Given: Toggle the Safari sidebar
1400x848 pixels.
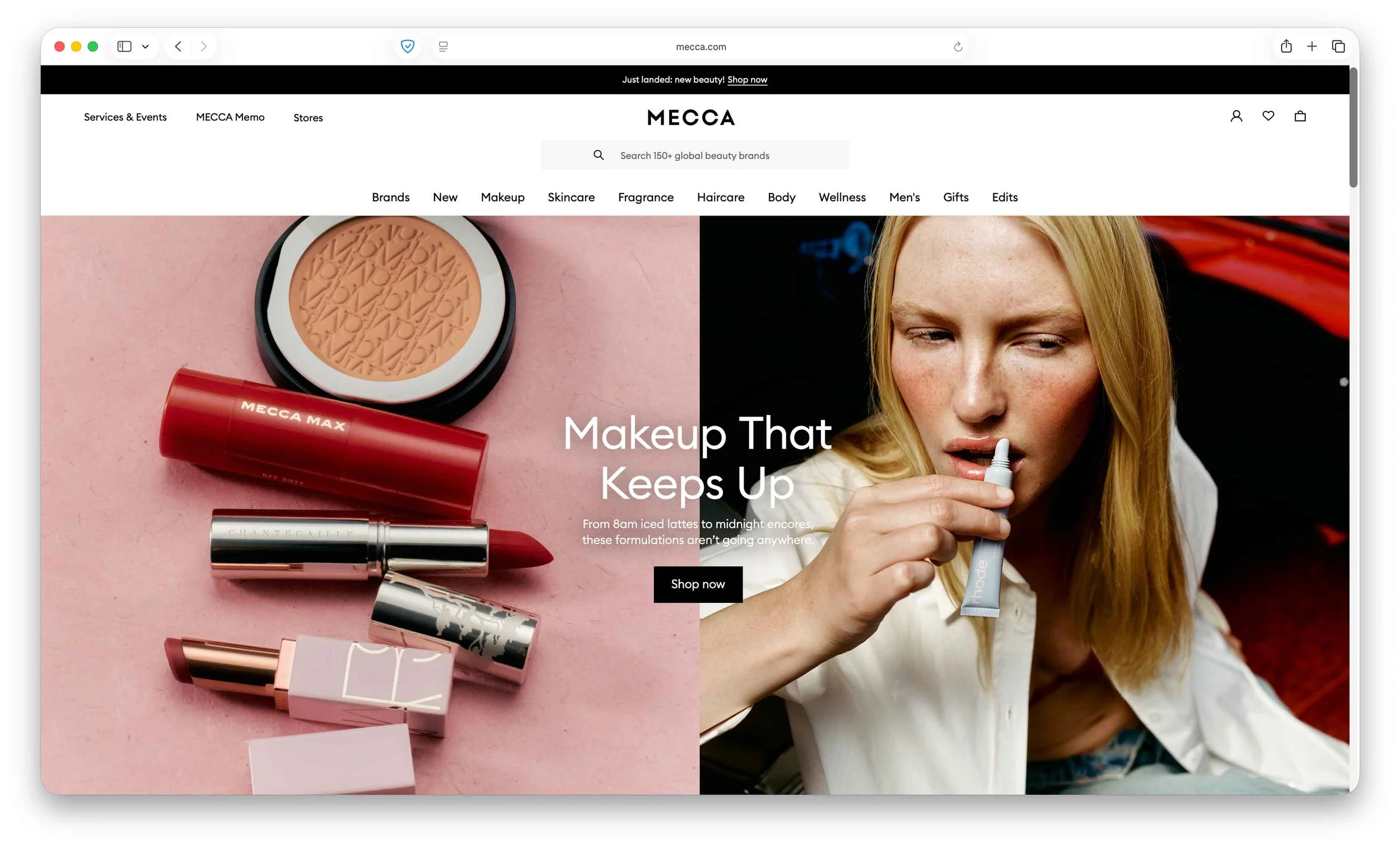Looking at the screenshot, I should point(124,46).
